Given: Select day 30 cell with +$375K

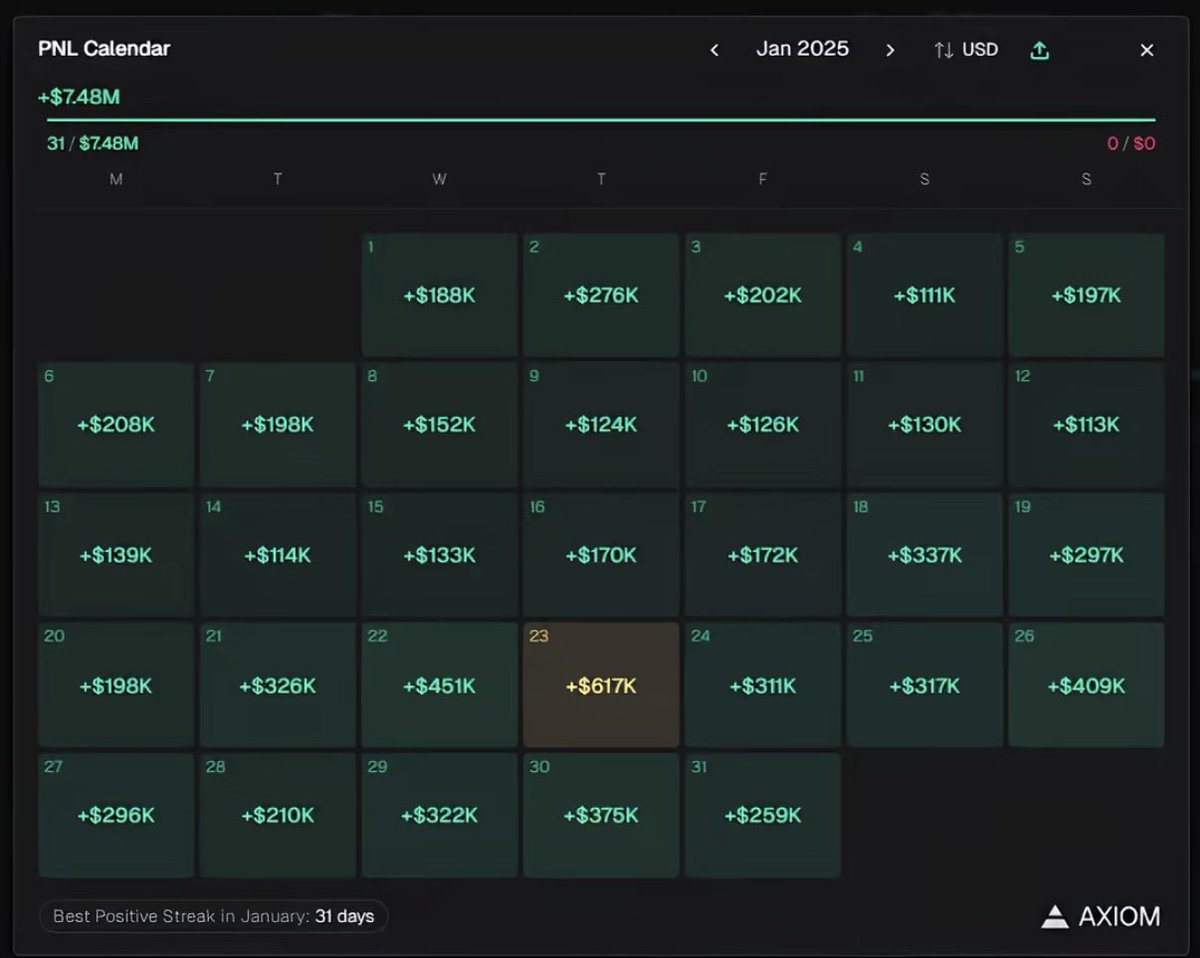Looking at the screenshot, I should point(601,815).
